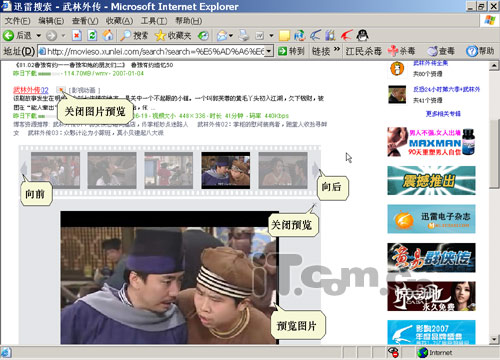The image size is (500, 360).
Task: Toggle image preview icon beside 武林外传02
Action: pyautogui.click(x=61, y=90)
